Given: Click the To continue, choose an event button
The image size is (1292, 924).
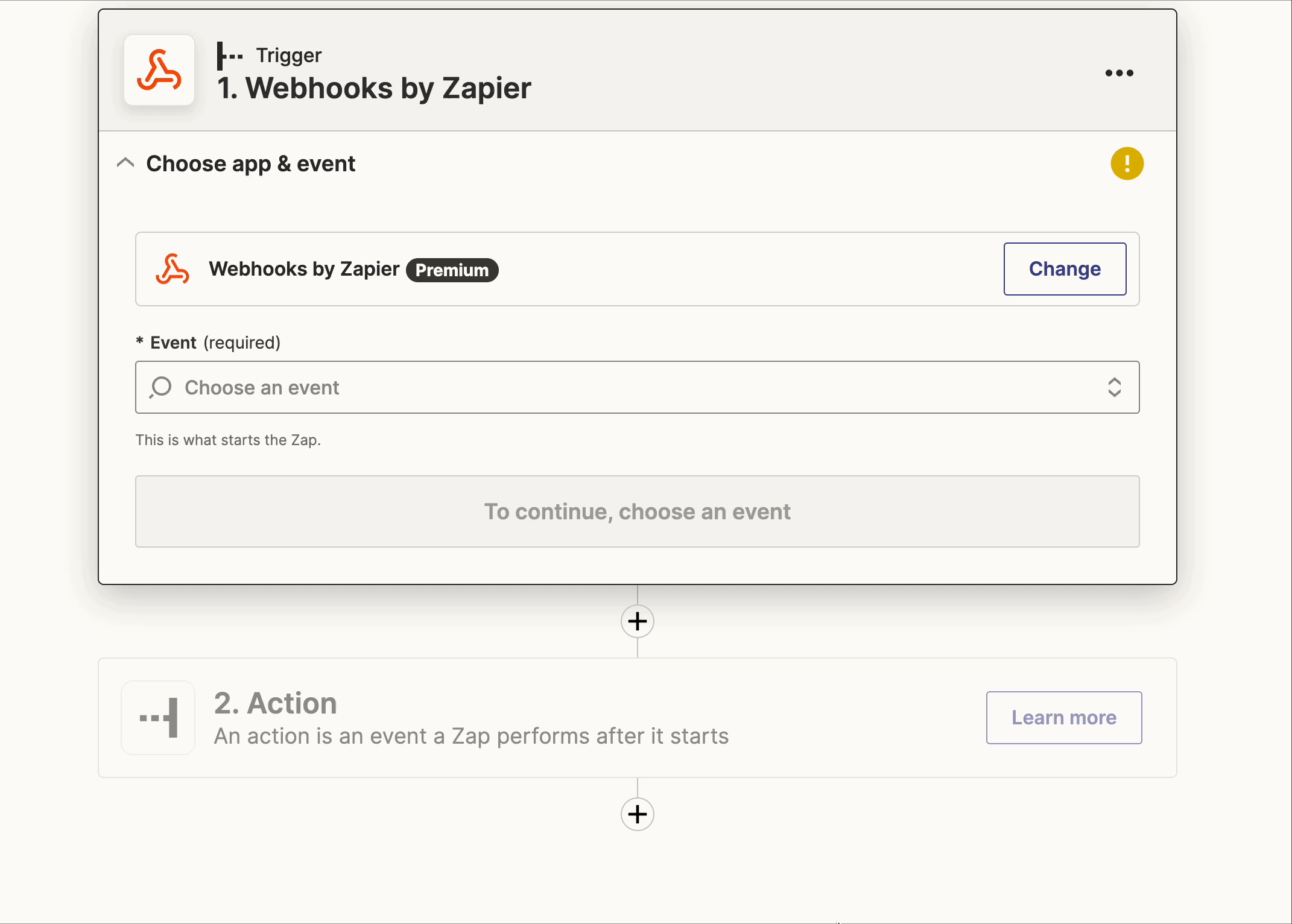Looking at the screenshot, I should (x=637, y=511).
